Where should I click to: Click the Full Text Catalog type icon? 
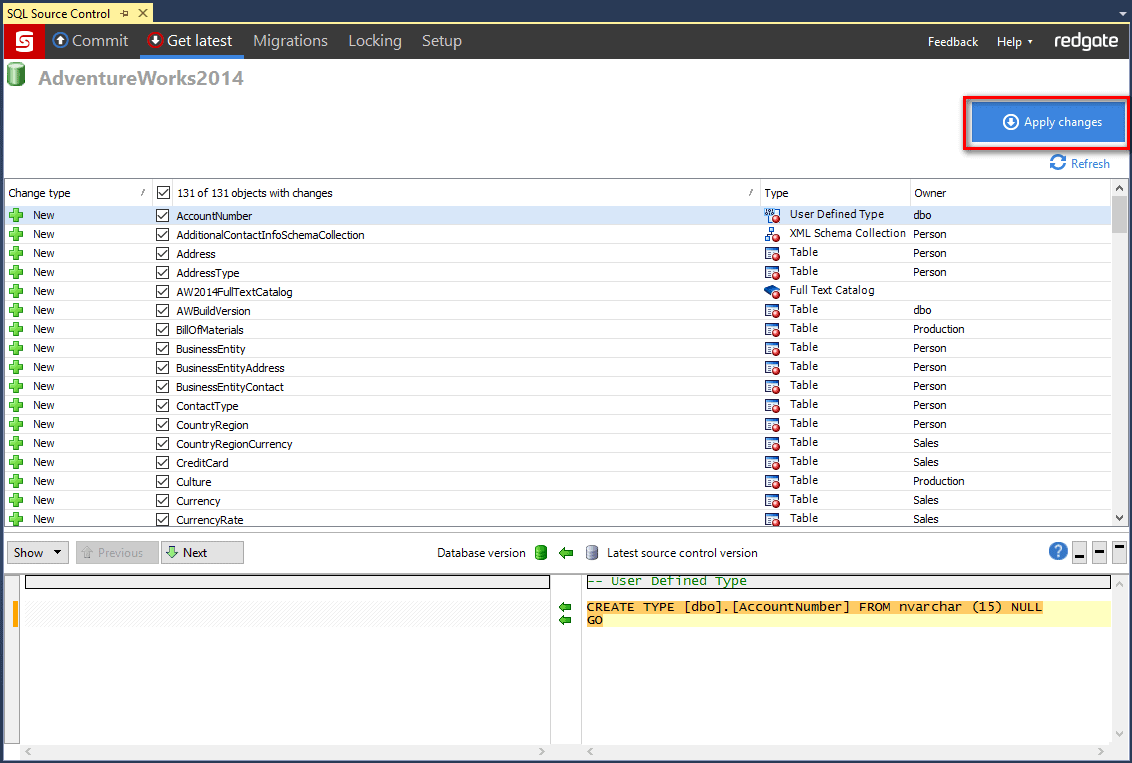(772, 291)
